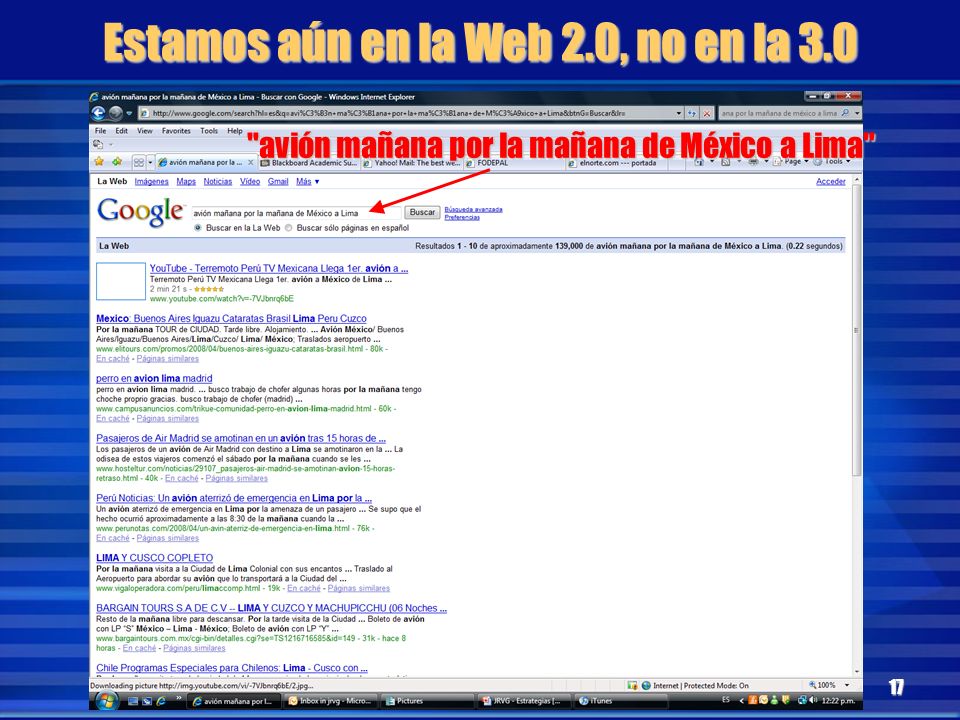The width and height of the screenshot is (960, 720).
Task: Open 'JRVG - Estrategias' taskbar button
Action: click(524, 701)
